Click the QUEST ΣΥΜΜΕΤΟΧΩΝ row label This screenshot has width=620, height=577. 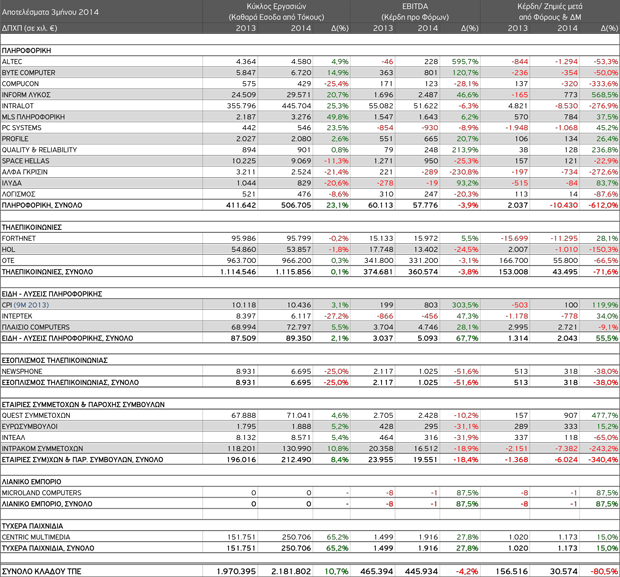coord(36,415)
